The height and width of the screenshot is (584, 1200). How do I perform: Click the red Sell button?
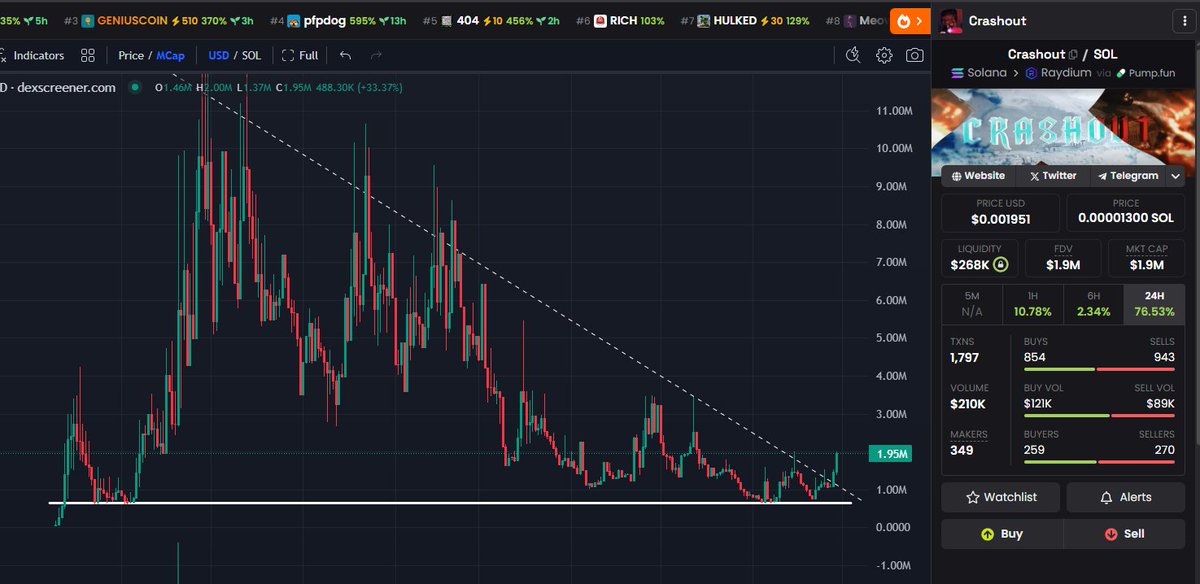coord(1126,534)
